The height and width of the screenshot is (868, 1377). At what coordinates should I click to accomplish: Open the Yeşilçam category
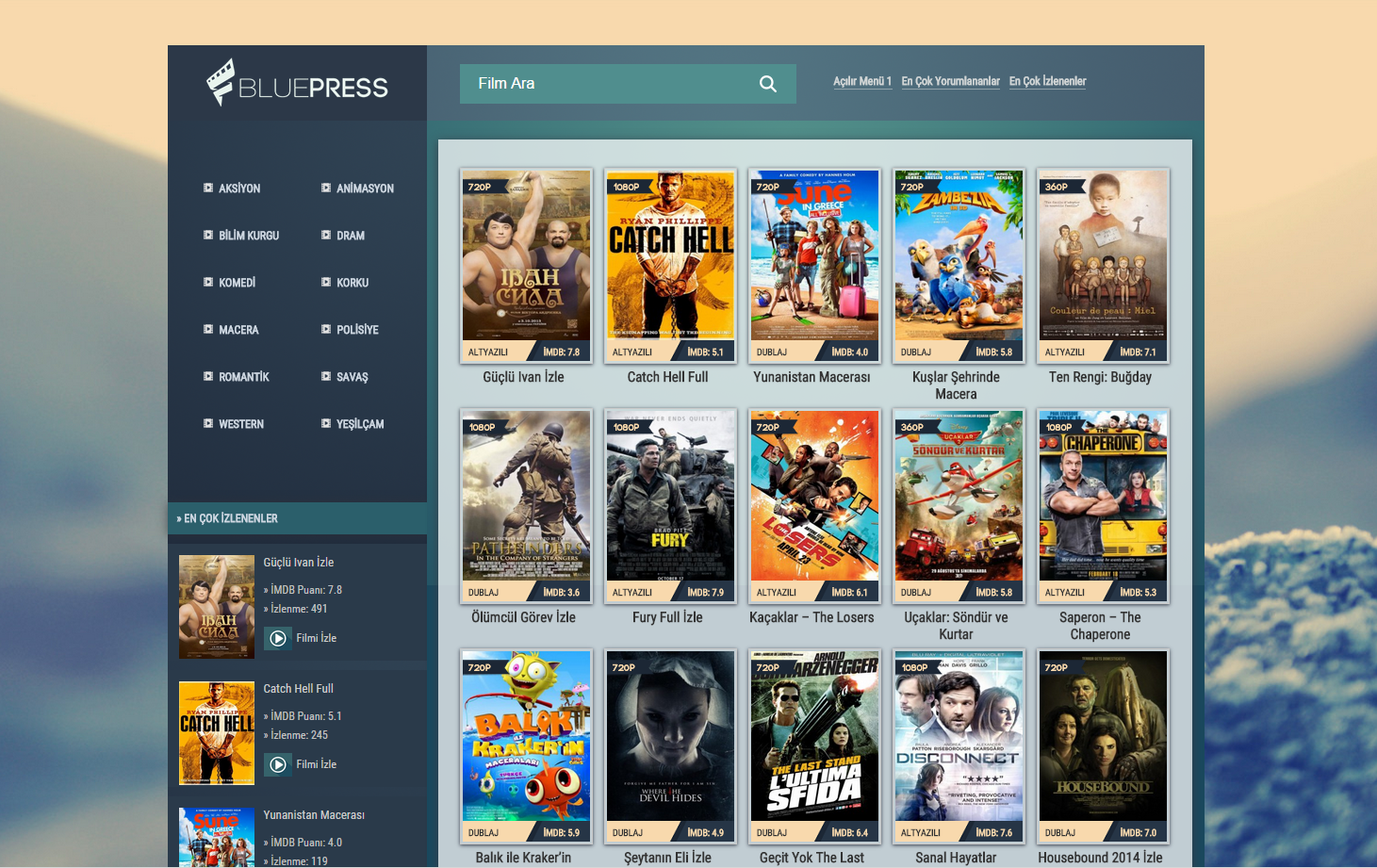[360, 424]
